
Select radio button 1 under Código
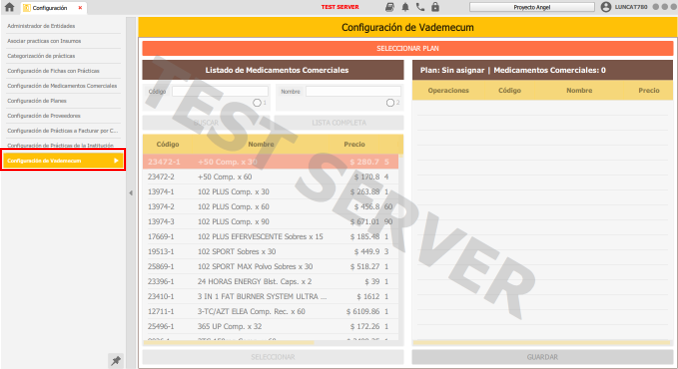257,103
